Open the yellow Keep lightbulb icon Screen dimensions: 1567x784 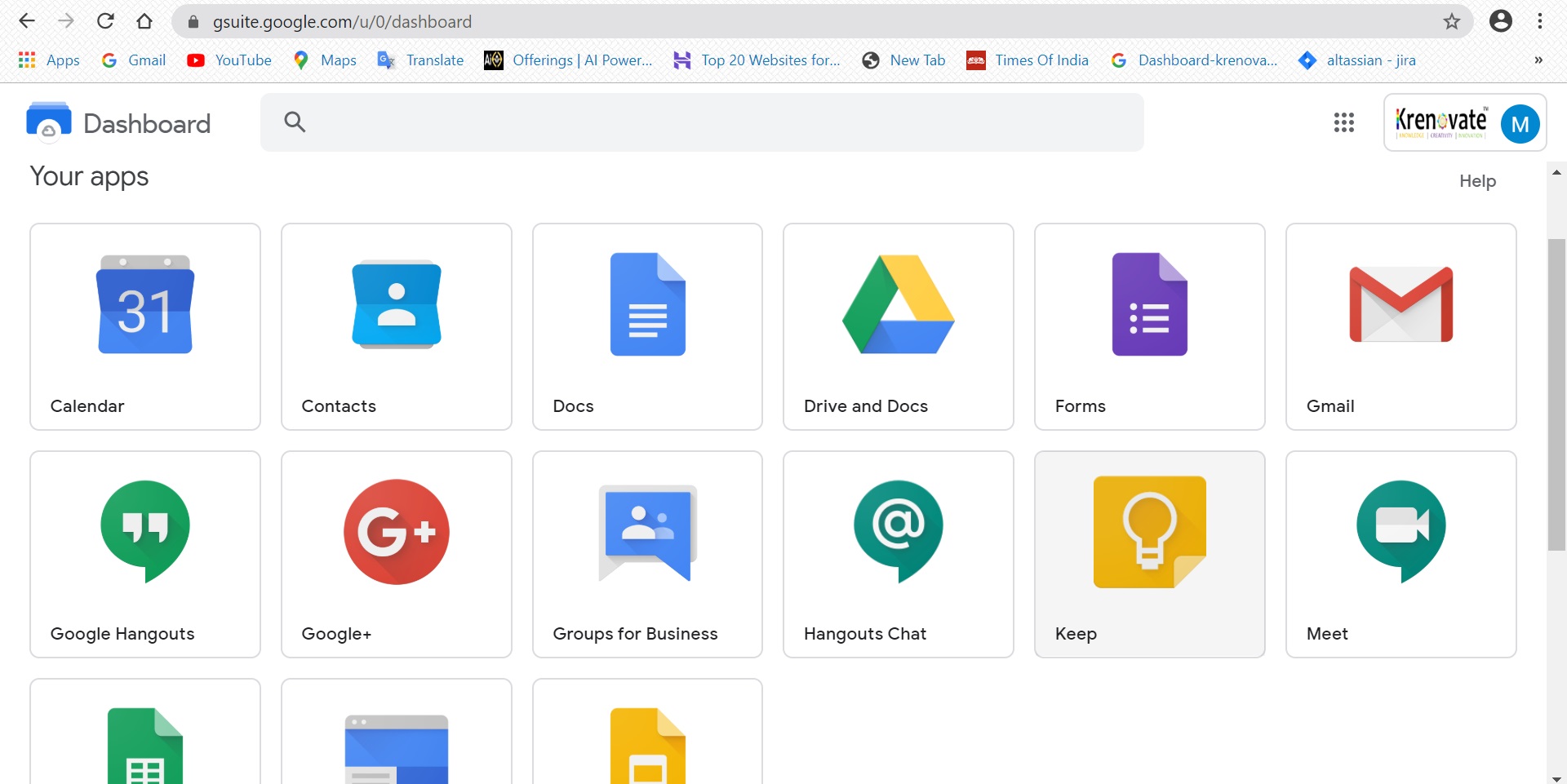click(1150, 532)
